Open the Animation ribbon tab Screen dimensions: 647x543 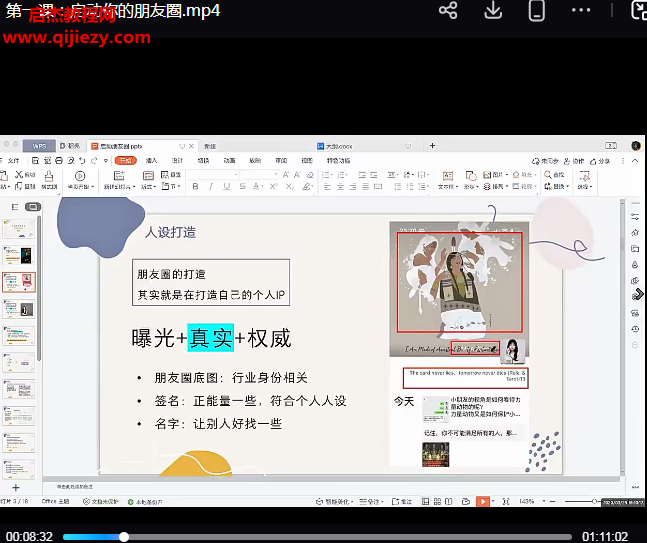[229, 161]
